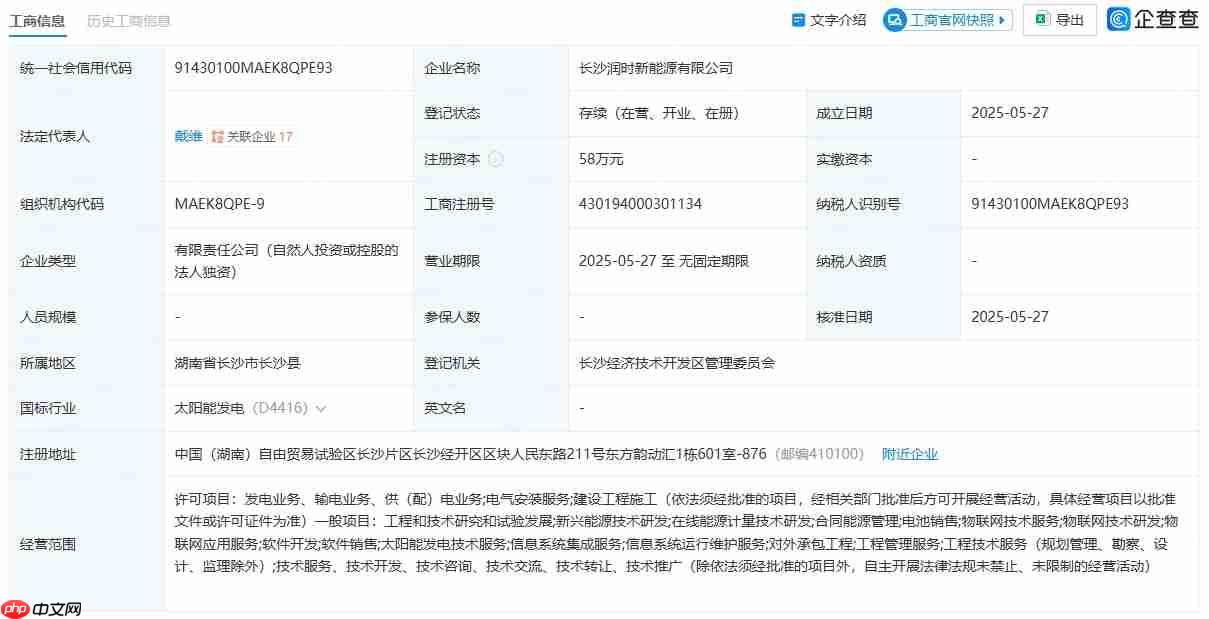Image resolution: width=1209 pixels, height=619 pixels.
Task: Click the 工商官网快照 snapshot button
Action: 945,19
